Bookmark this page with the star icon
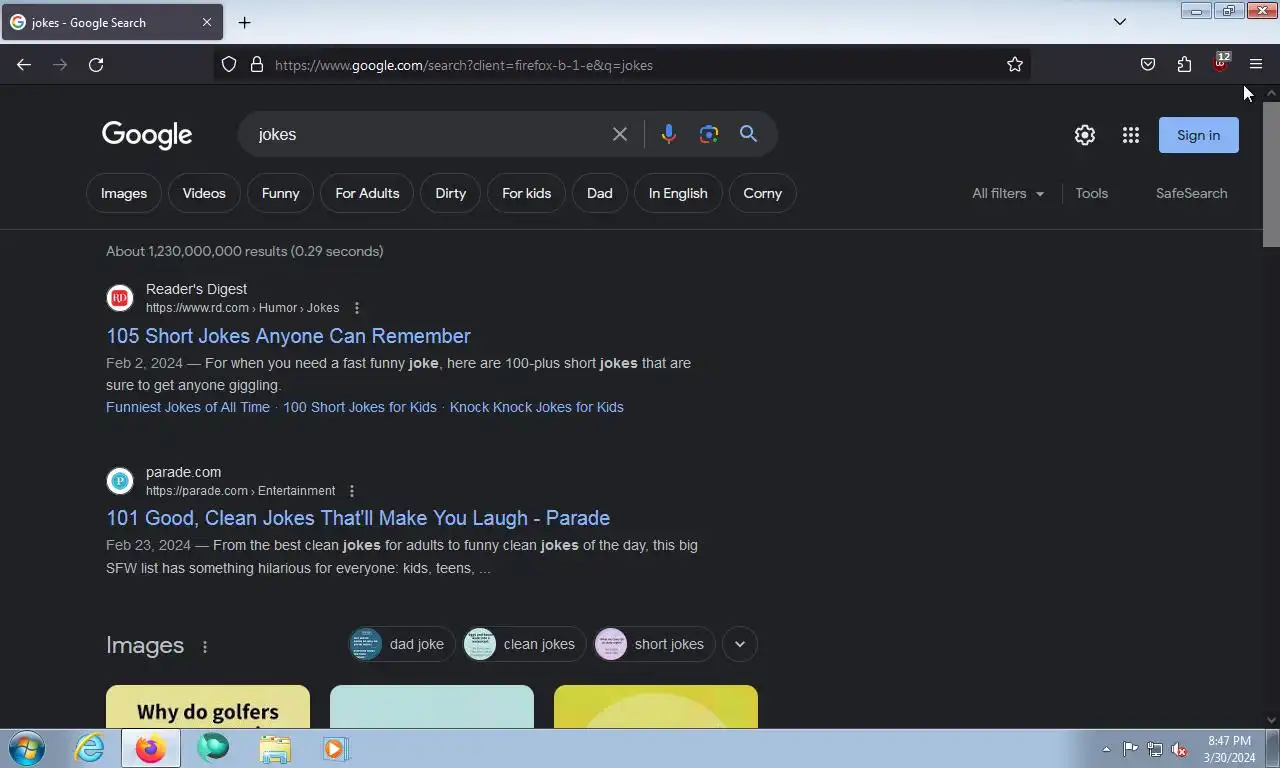The width and height of the screenshot is (1280, 768). (x=1015, y=65)
